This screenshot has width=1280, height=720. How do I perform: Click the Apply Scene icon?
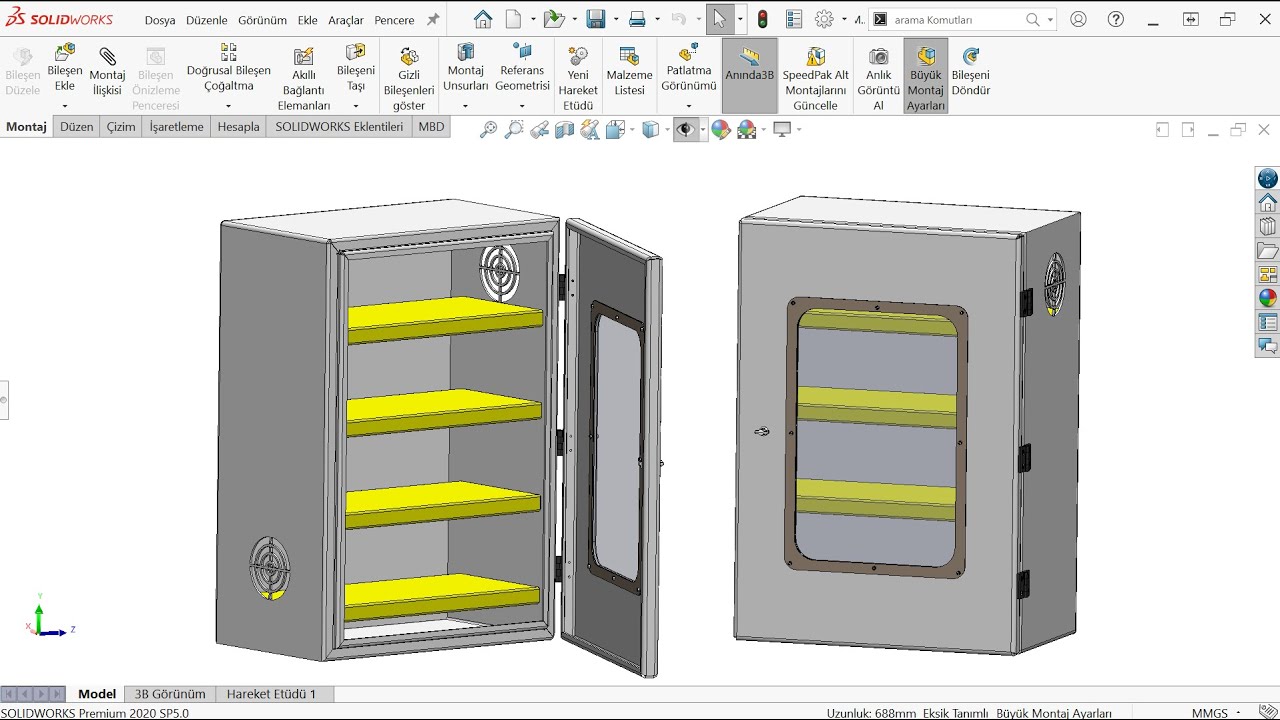click(747, 129)
